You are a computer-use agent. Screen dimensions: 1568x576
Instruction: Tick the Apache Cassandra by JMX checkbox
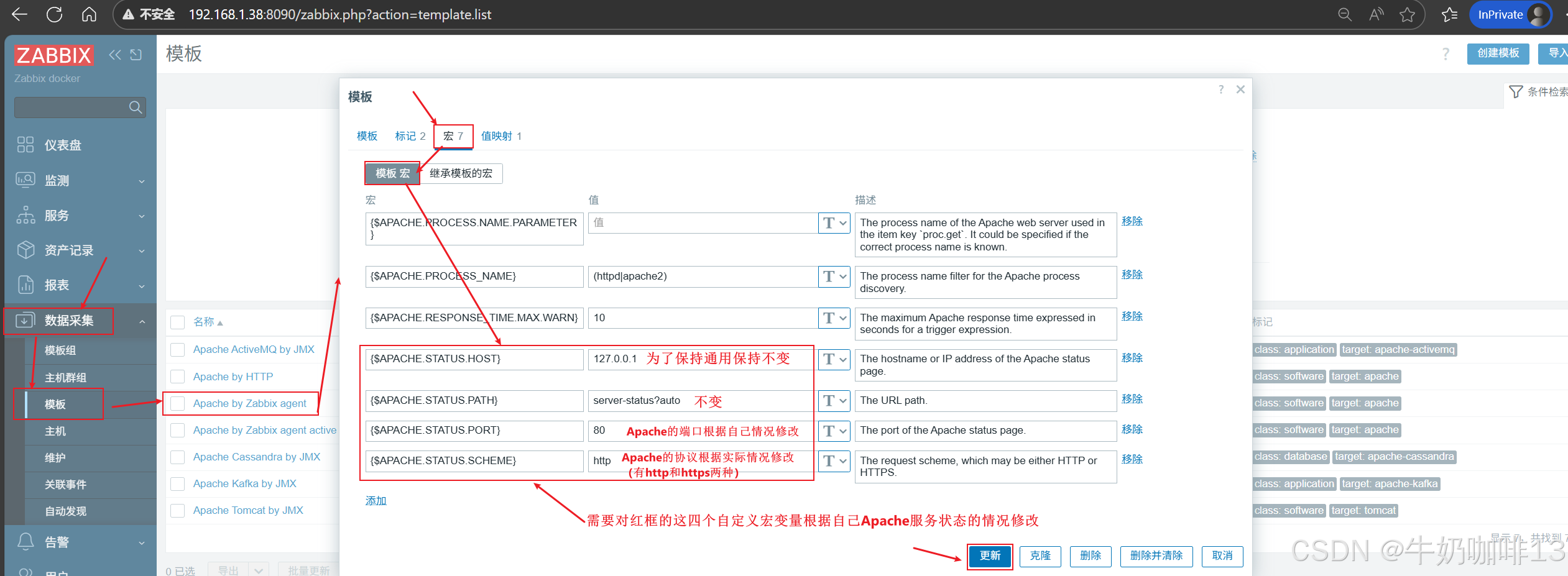tap(178, 457)
